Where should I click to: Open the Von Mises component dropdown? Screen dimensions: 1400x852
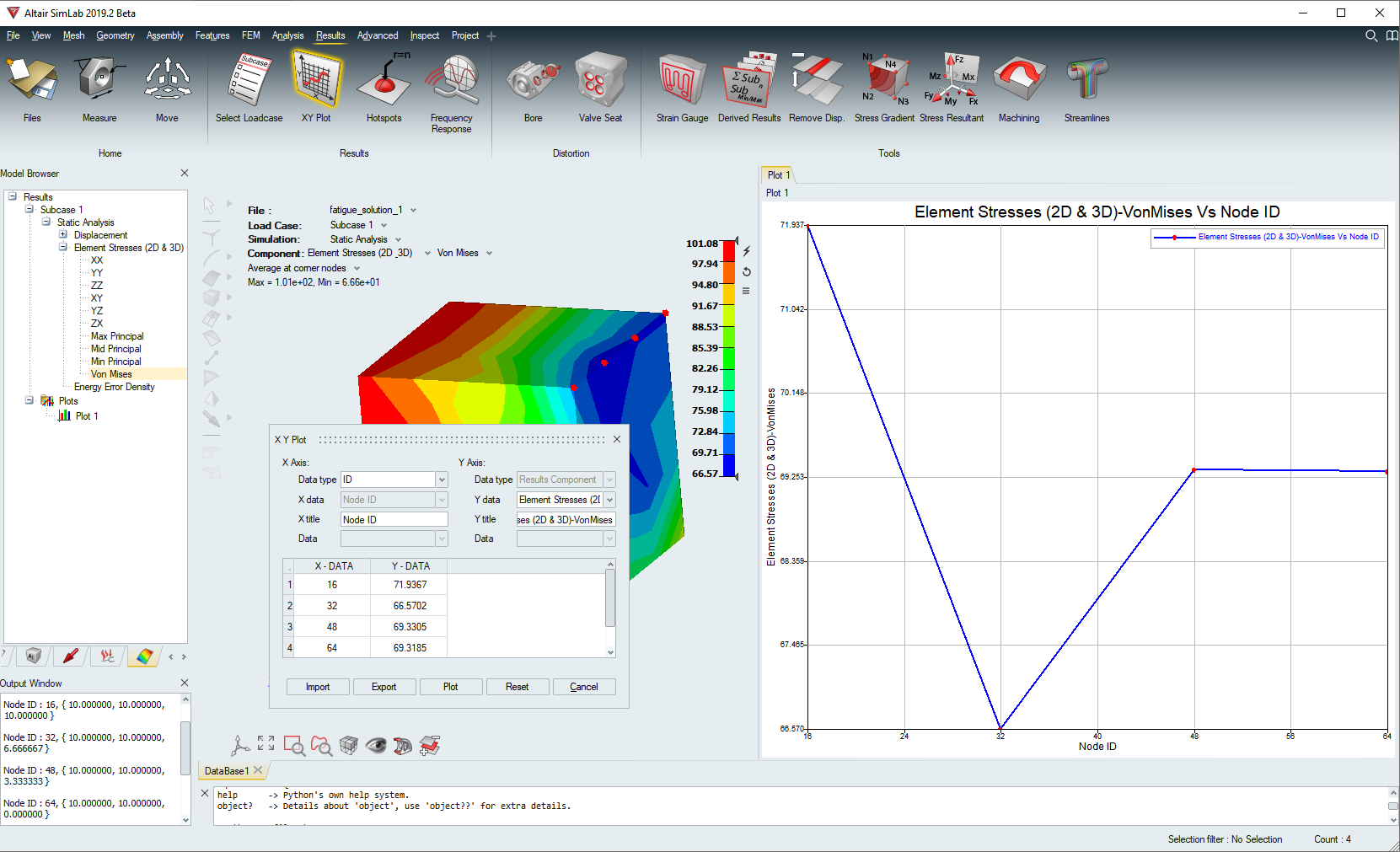tap(489, 254)
